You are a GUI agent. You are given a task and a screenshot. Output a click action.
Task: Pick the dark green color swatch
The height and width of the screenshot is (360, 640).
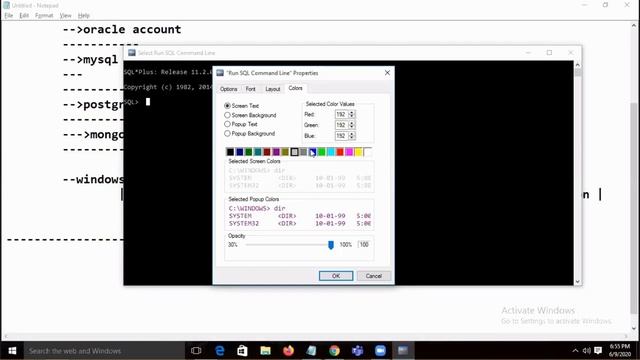tap(249, 152)
